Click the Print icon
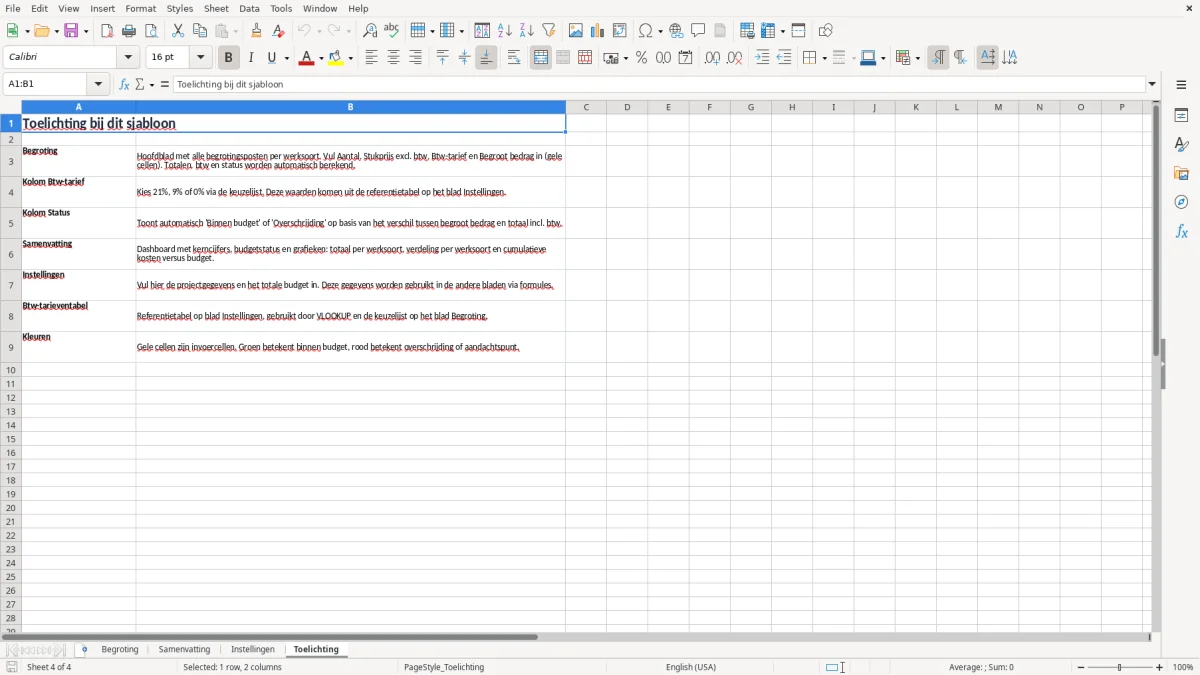This screenshot has width=1200, height=675. (129, 31)
